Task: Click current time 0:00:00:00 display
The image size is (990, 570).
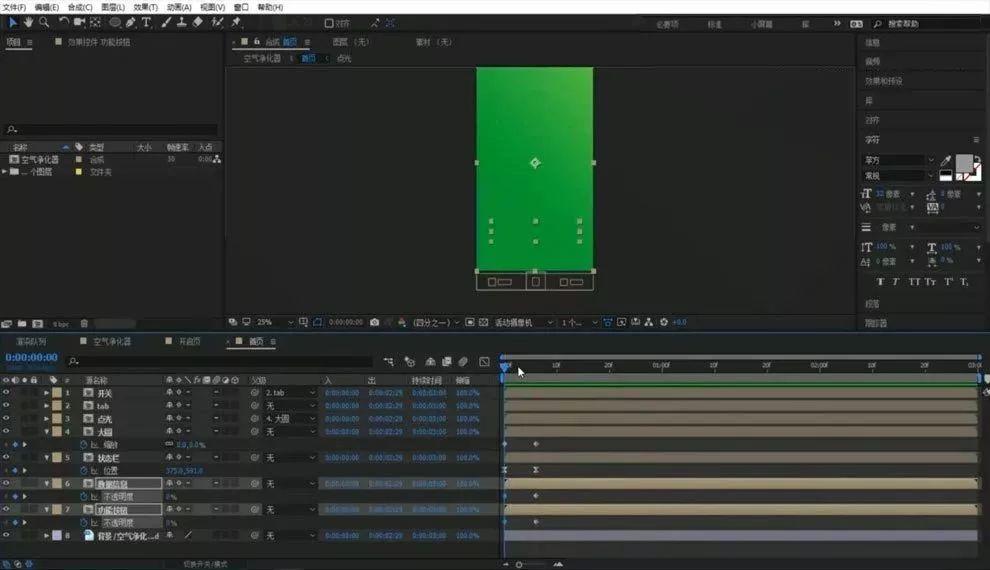Action: click(x=32, y=357)
